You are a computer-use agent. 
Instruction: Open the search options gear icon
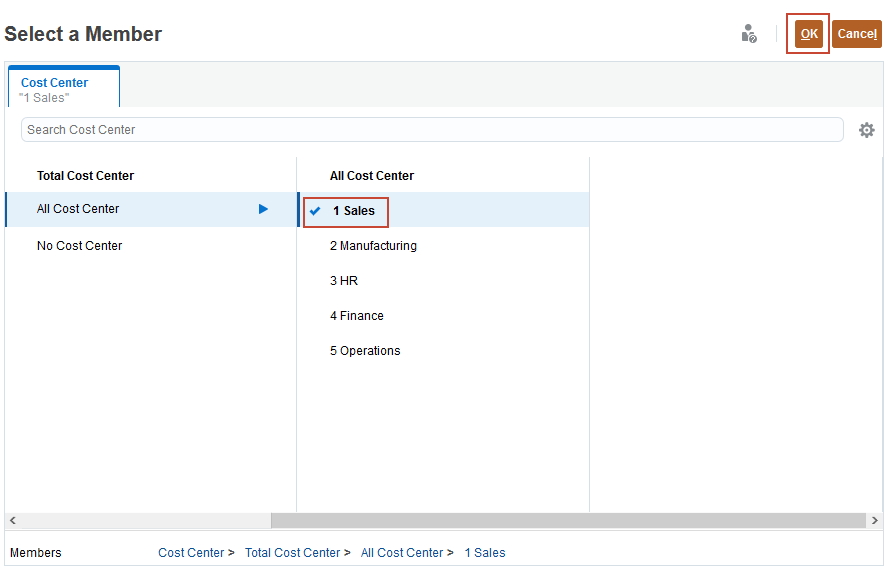[x=866, y=129]
